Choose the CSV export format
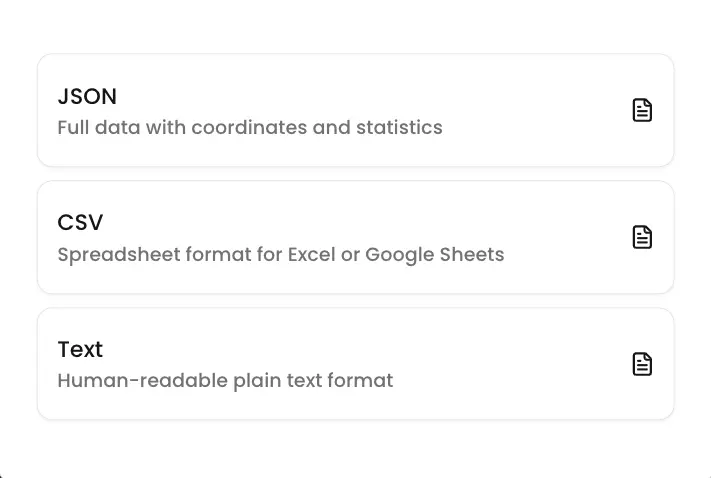711x478 pixels. [x=355, y=237]
